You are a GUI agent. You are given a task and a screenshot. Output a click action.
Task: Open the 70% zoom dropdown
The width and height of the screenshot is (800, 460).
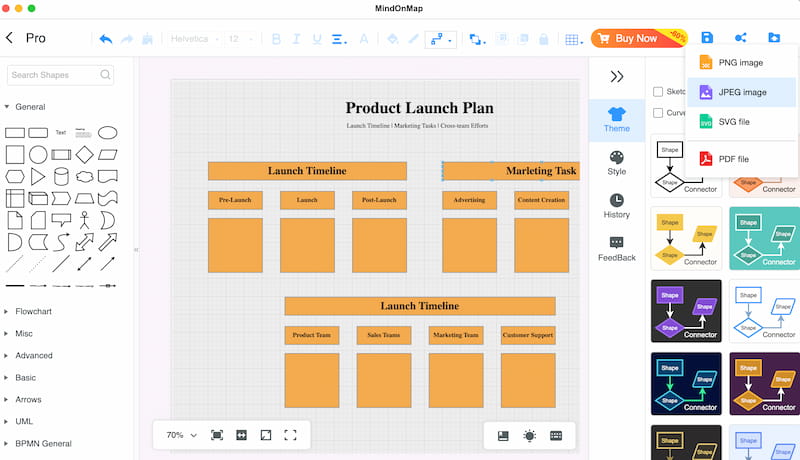pos(181,435)
